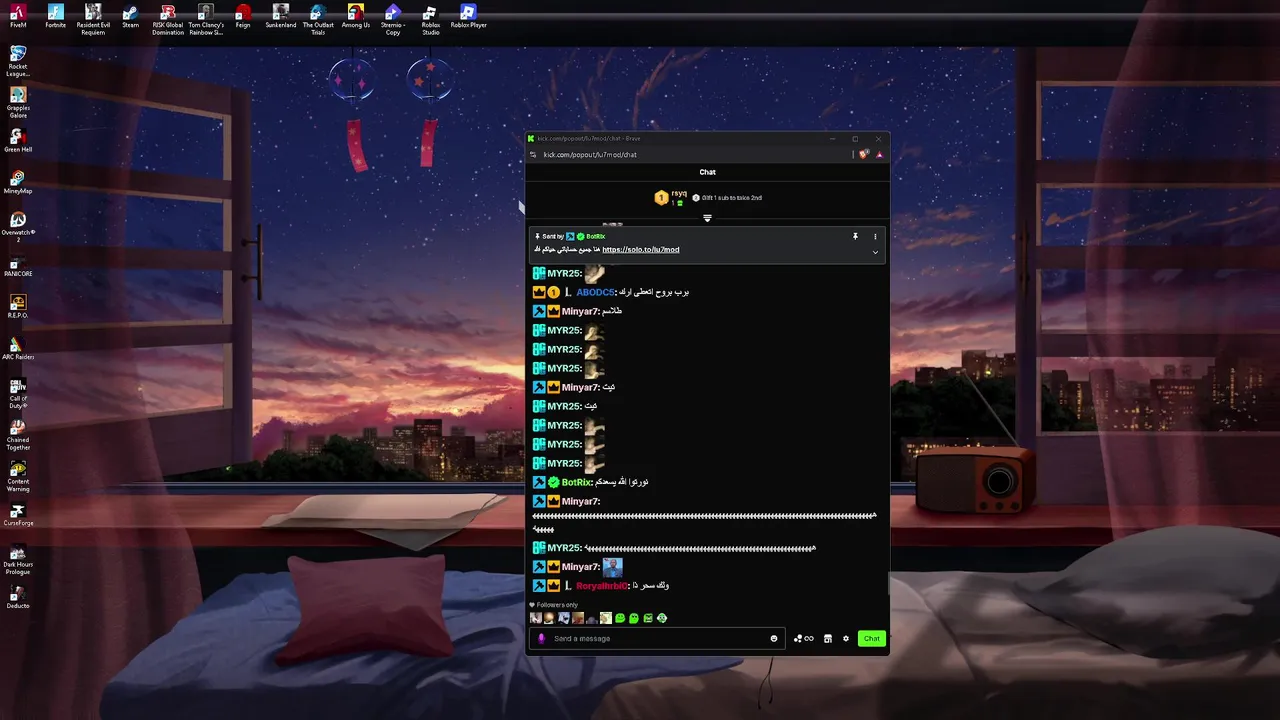Open the Grapples Galore desktop shortcut
1280x720 pixels.
click(x=18, y=103)
